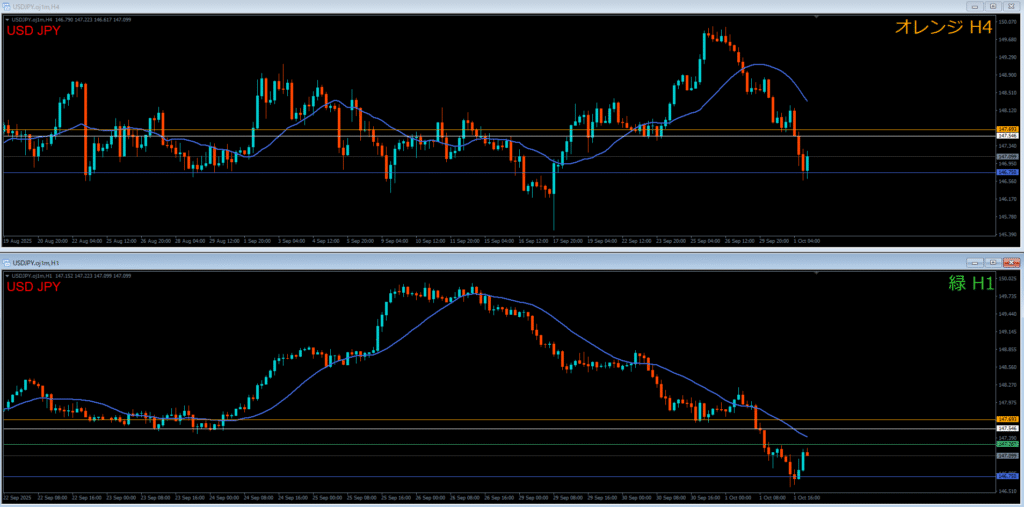Minimize the H4 chart window
Screen dimensions: 1024x507
(977, 6)
